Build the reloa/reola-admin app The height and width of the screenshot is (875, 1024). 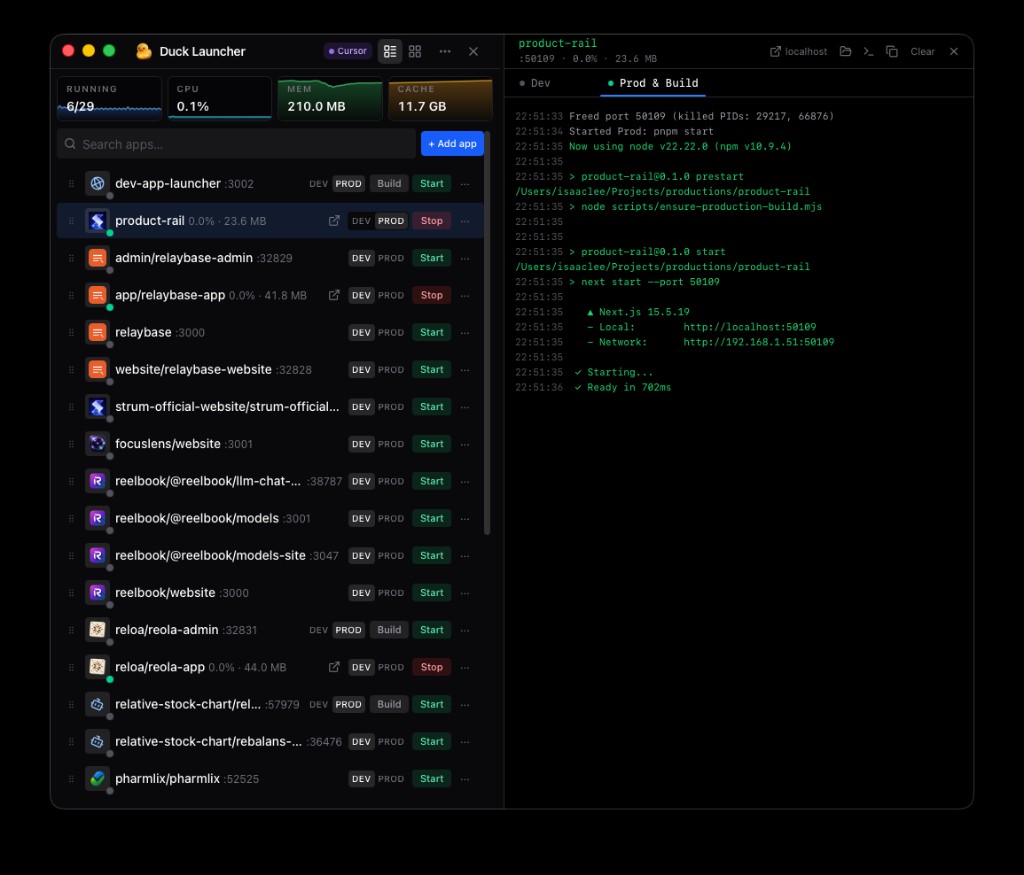tap(389, 629)
